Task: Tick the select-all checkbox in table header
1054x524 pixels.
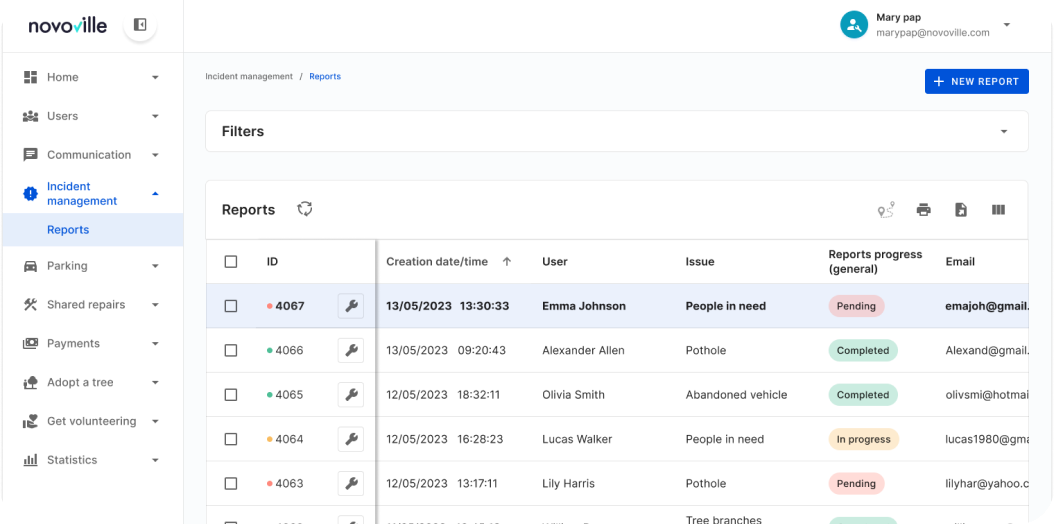Action: click(x=231, y=262)
